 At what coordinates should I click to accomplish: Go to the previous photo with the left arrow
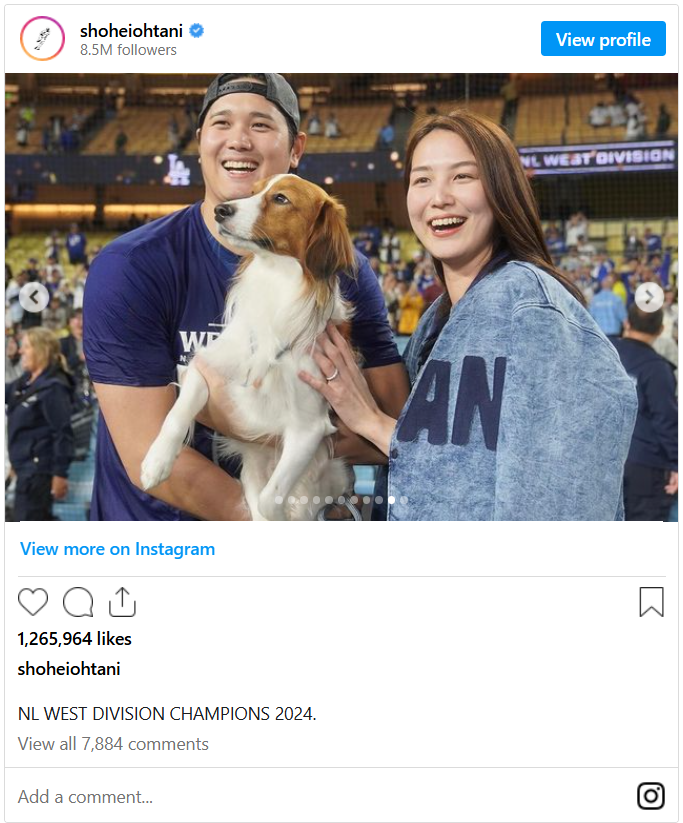[34, 297]
